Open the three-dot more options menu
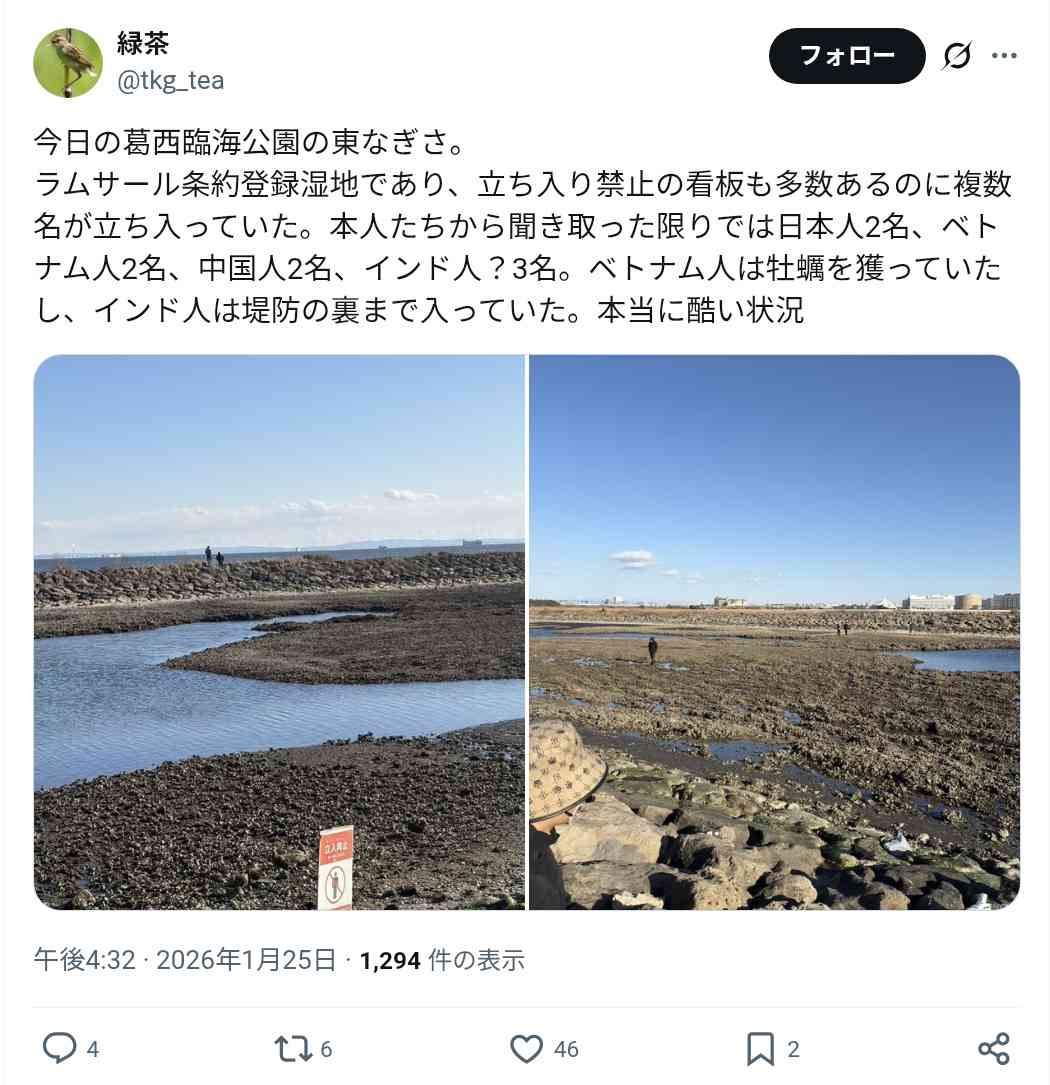 coord(1004,55)
